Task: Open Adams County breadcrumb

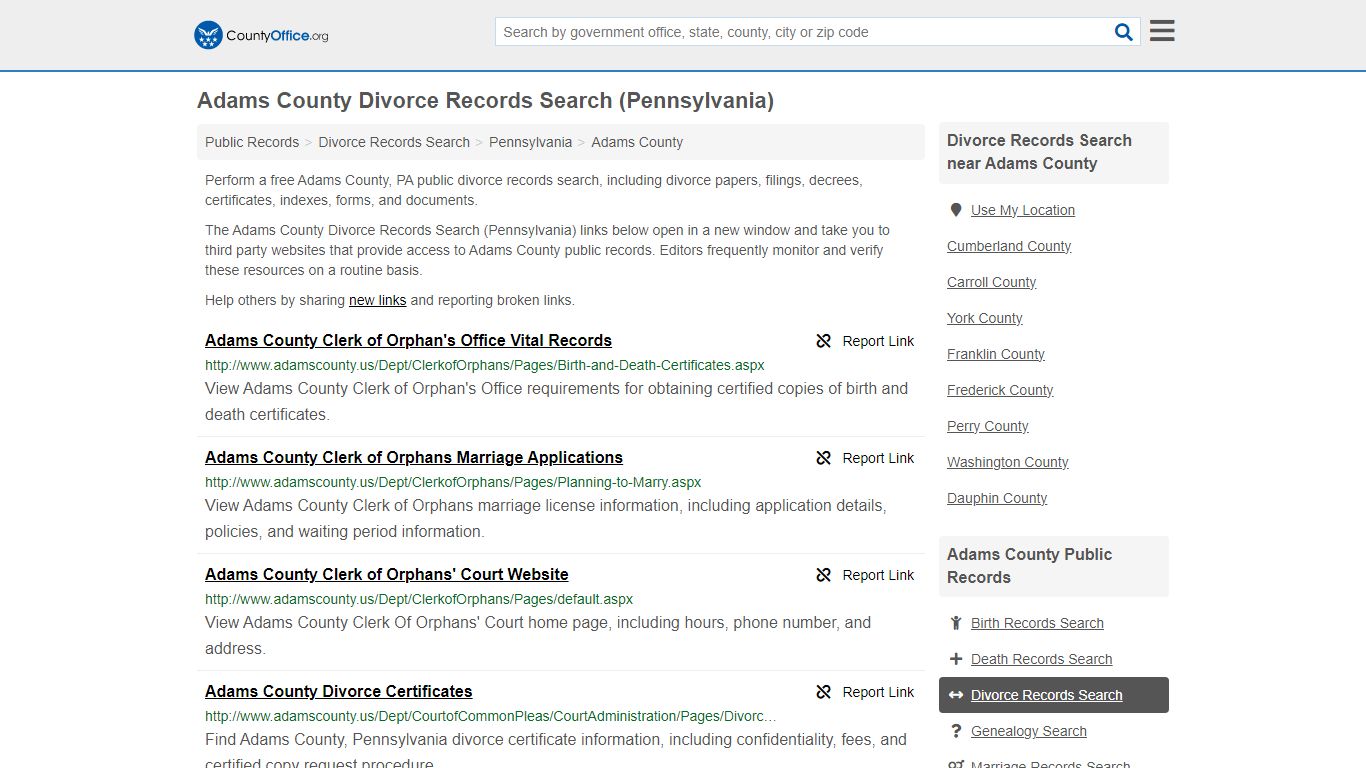Action: coord(637,142)
